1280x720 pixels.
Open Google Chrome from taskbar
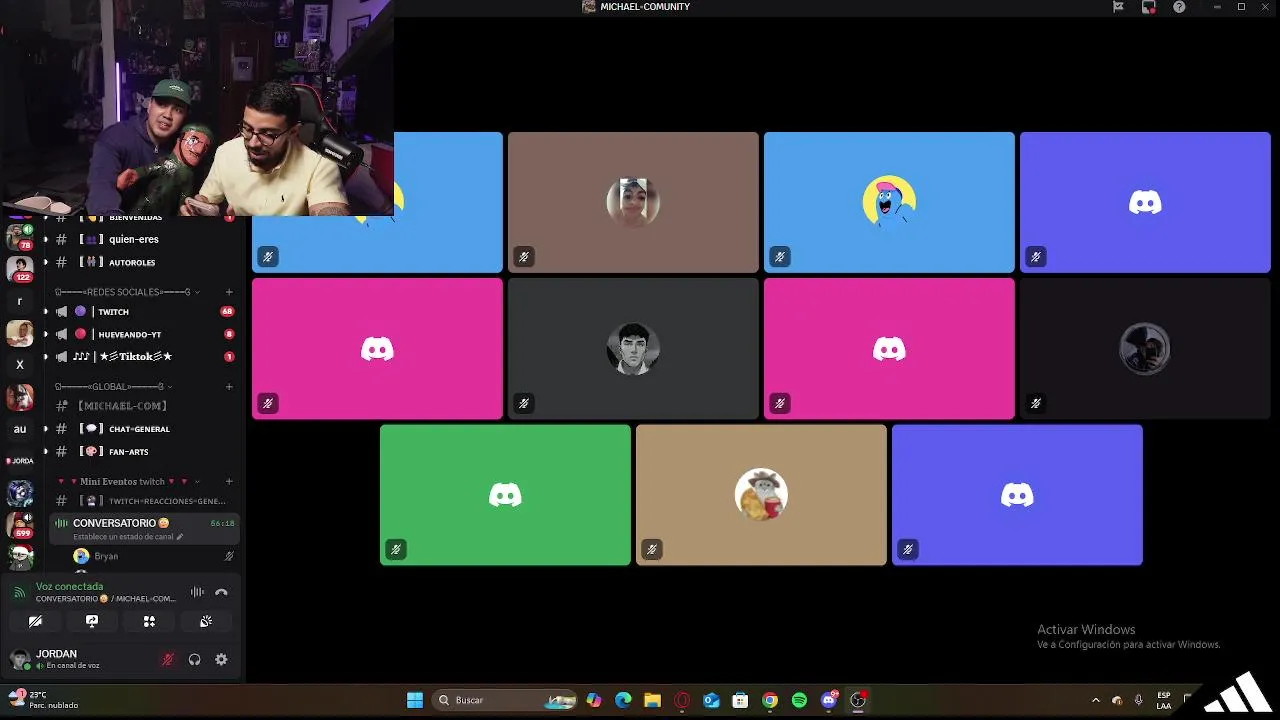click(770, 700)
